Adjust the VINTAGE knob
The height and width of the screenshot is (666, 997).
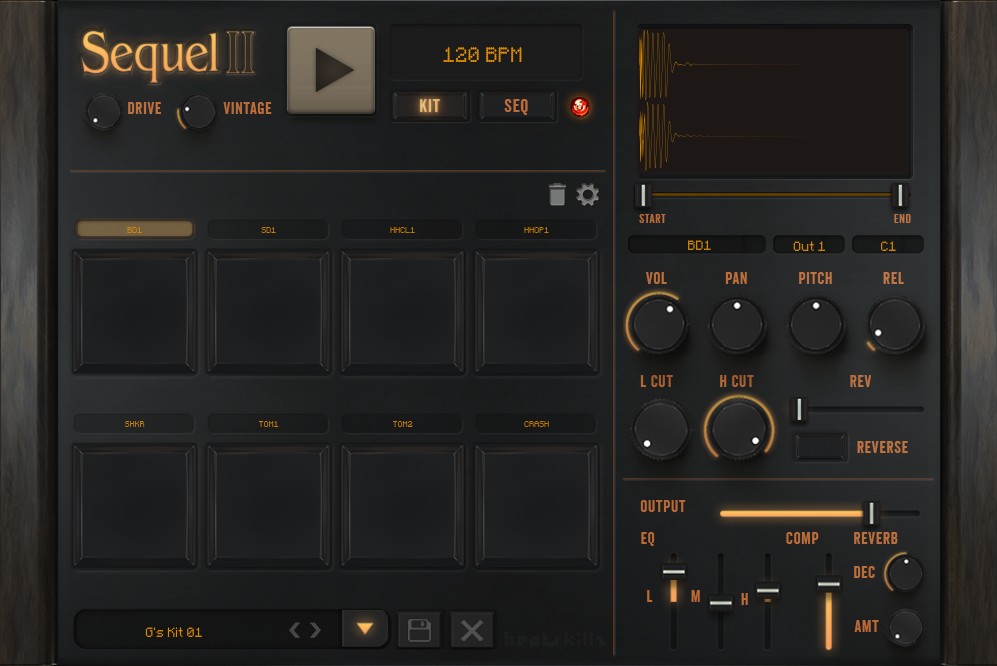(198, 111)
